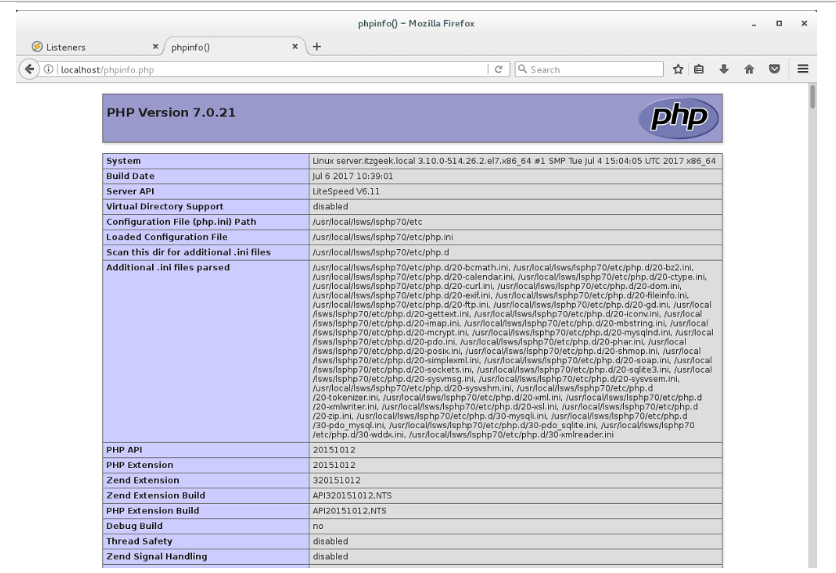Select the phpinfo() tab
836x573 pixels.
(x=235, y=47)
